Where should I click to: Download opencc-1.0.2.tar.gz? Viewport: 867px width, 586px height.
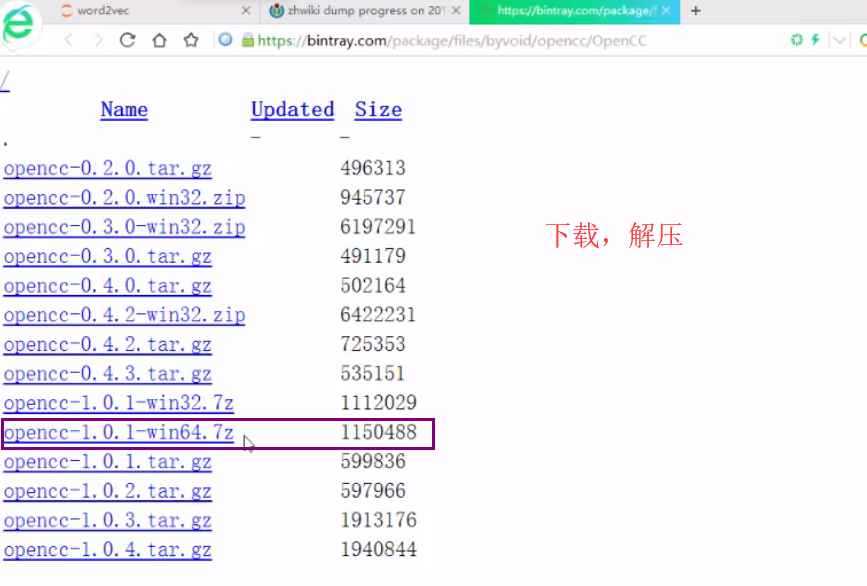click(x=107, y=490)
